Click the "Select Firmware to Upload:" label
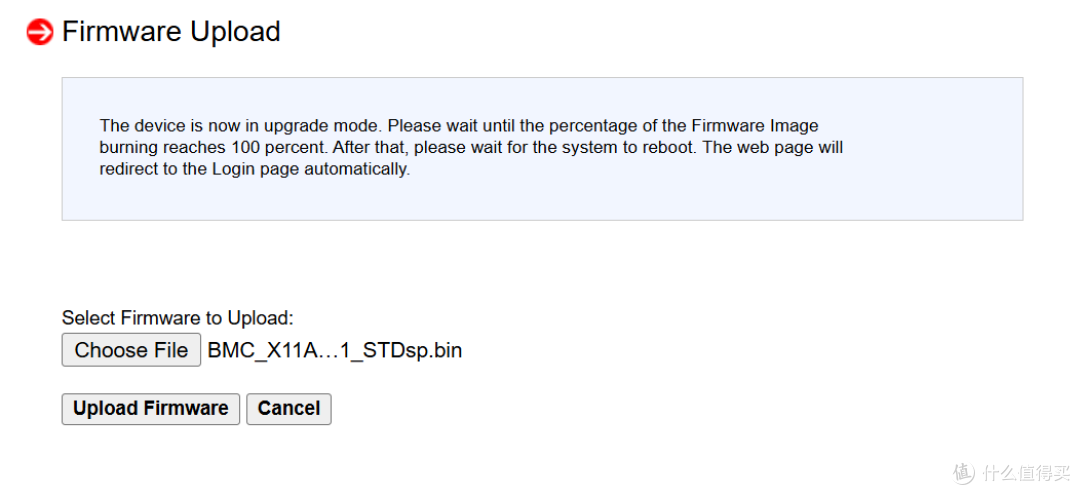1080x495 pixels. click(178, 318)
